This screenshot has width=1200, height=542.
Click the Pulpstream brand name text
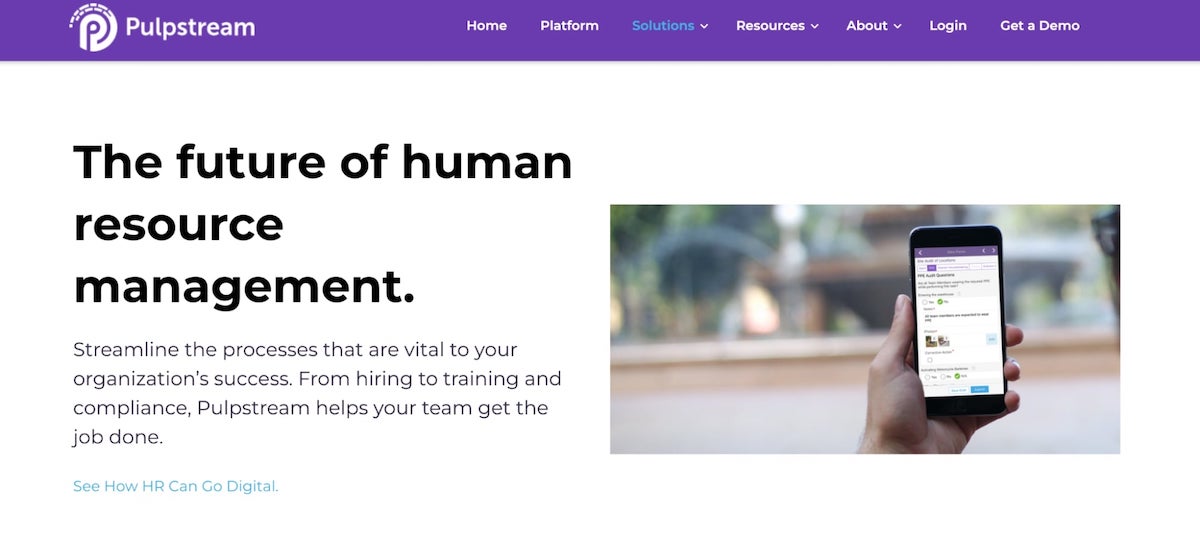190,27
